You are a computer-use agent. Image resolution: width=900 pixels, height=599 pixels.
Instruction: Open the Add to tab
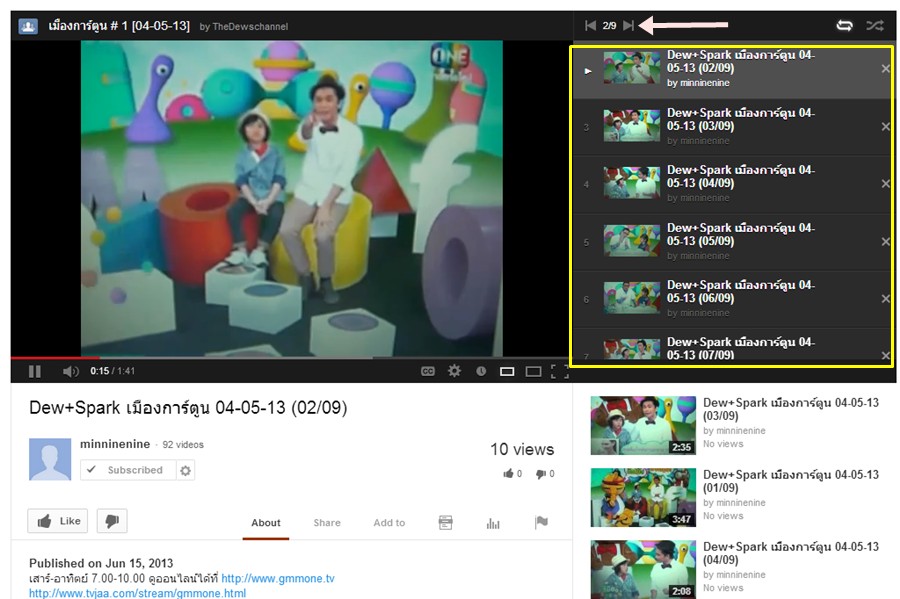click(389, 523)
